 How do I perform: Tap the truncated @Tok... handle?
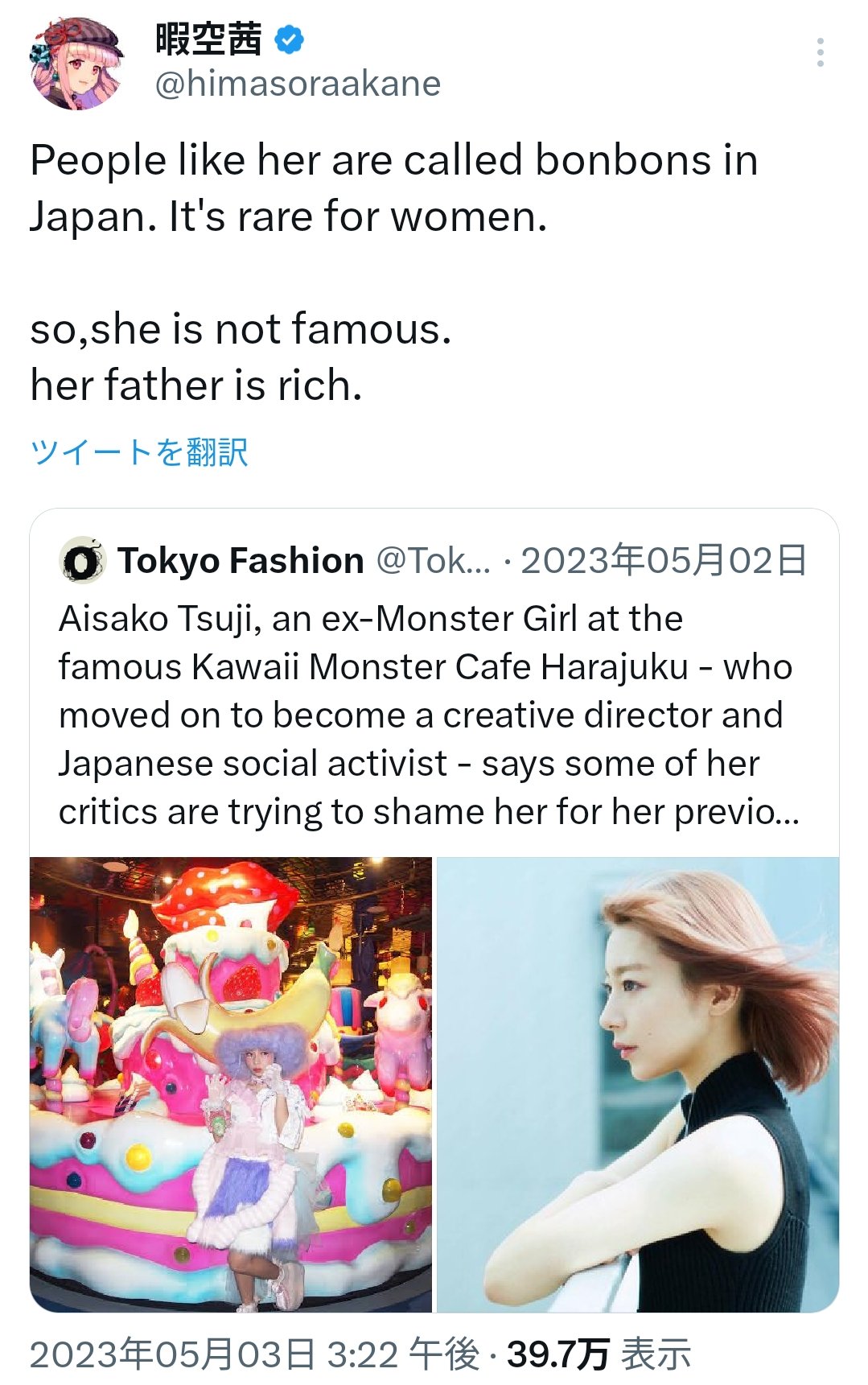point(433,561)
